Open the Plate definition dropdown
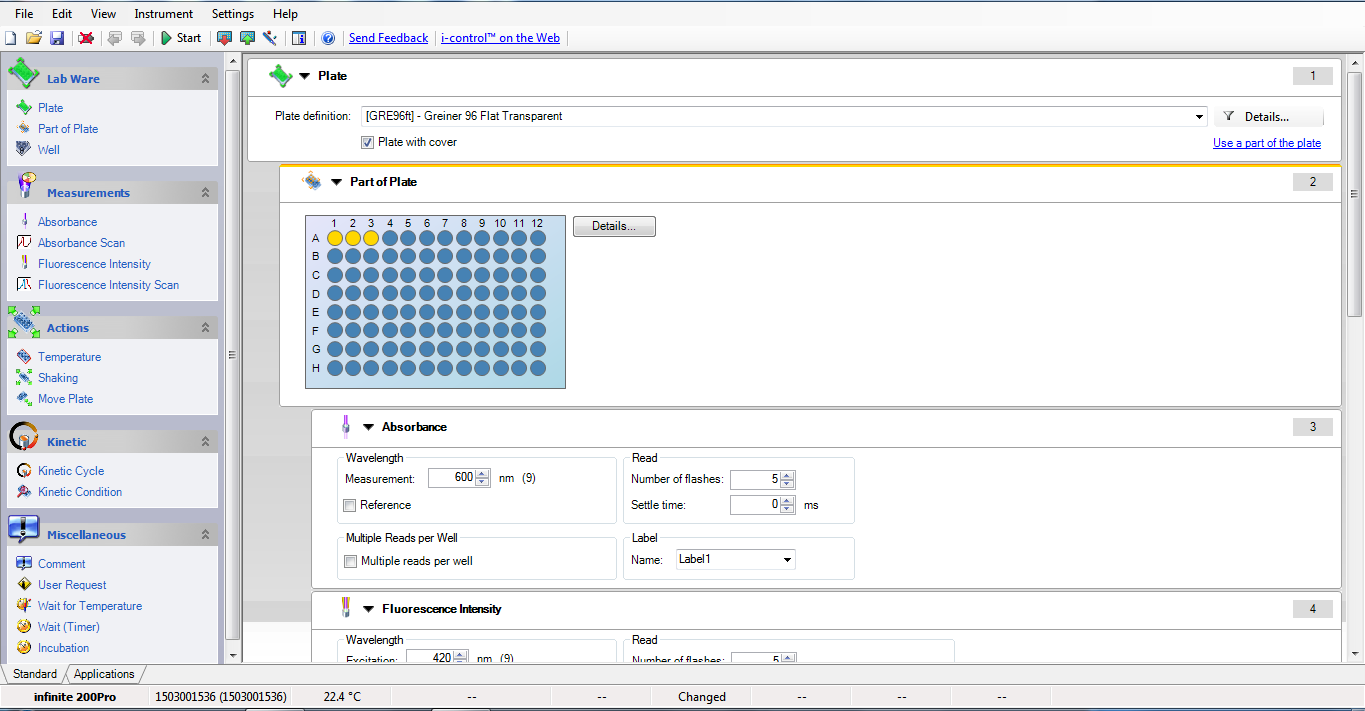 [x=1199, y=117]
